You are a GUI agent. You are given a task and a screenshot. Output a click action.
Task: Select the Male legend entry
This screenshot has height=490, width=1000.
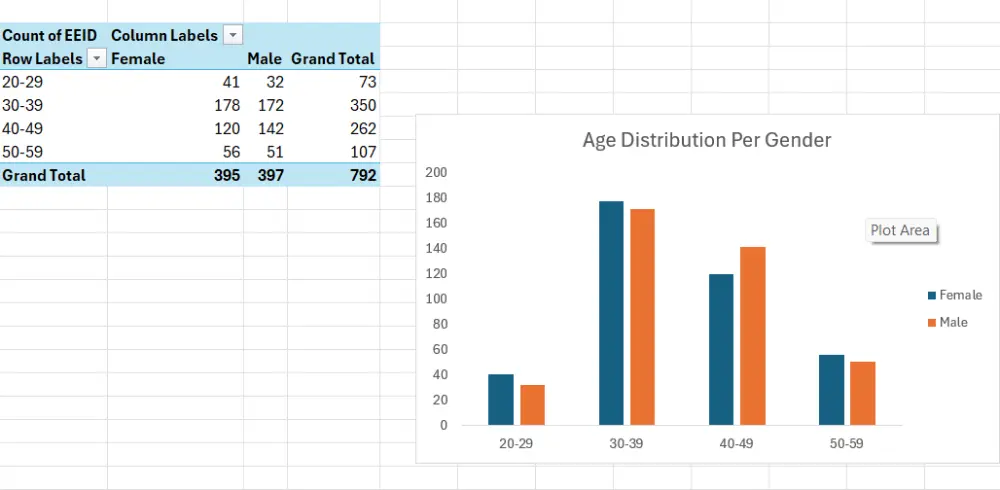click(x=947, y=323)
